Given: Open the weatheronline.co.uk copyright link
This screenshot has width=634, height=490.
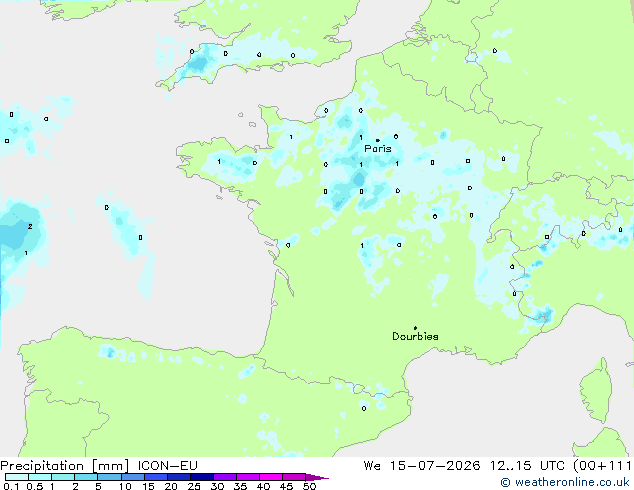Looking at the screenshot, I should pyautogui.click(x=565, y=482).
